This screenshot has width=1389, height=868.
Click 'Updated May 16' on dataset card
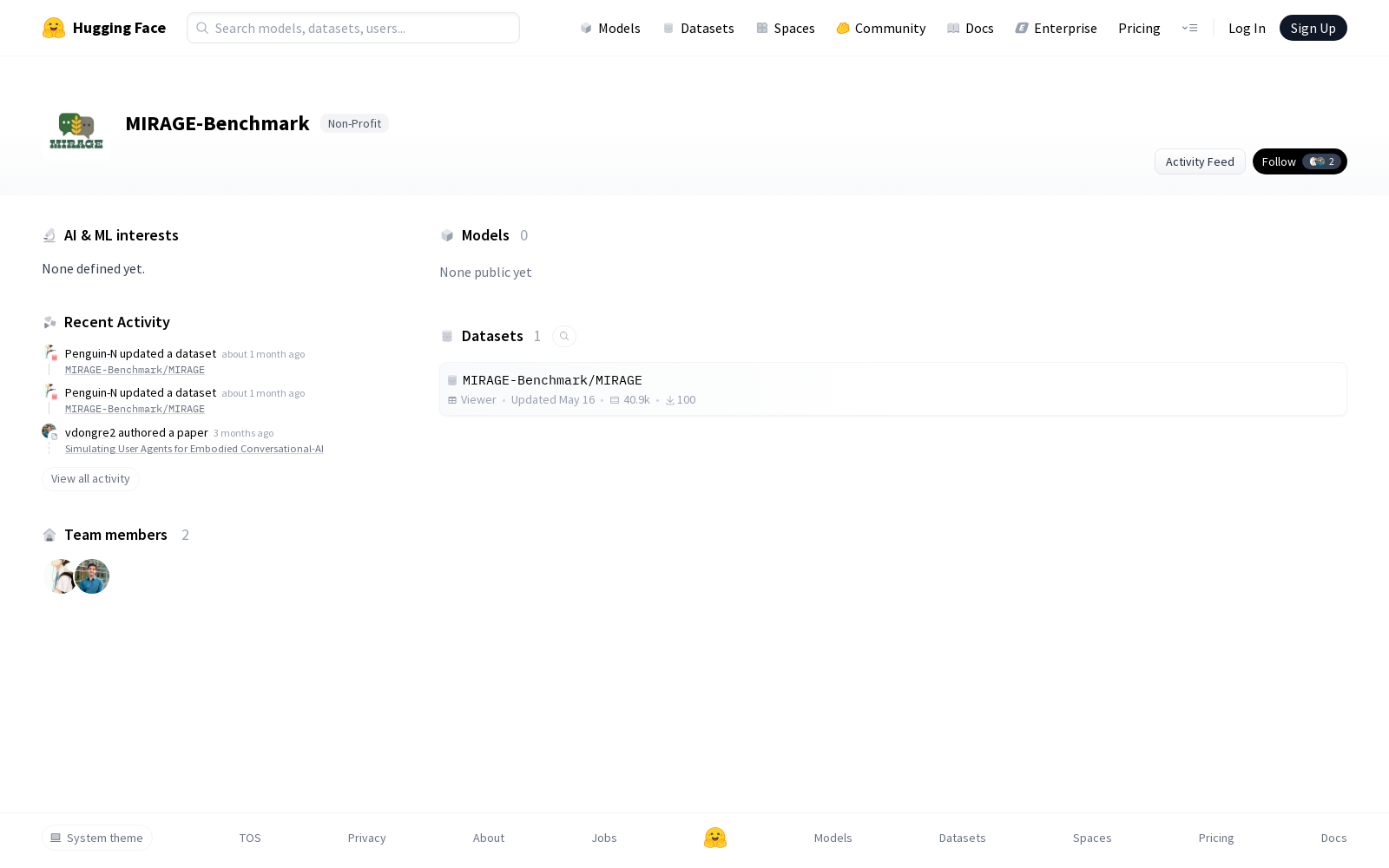tap(553, 400)
